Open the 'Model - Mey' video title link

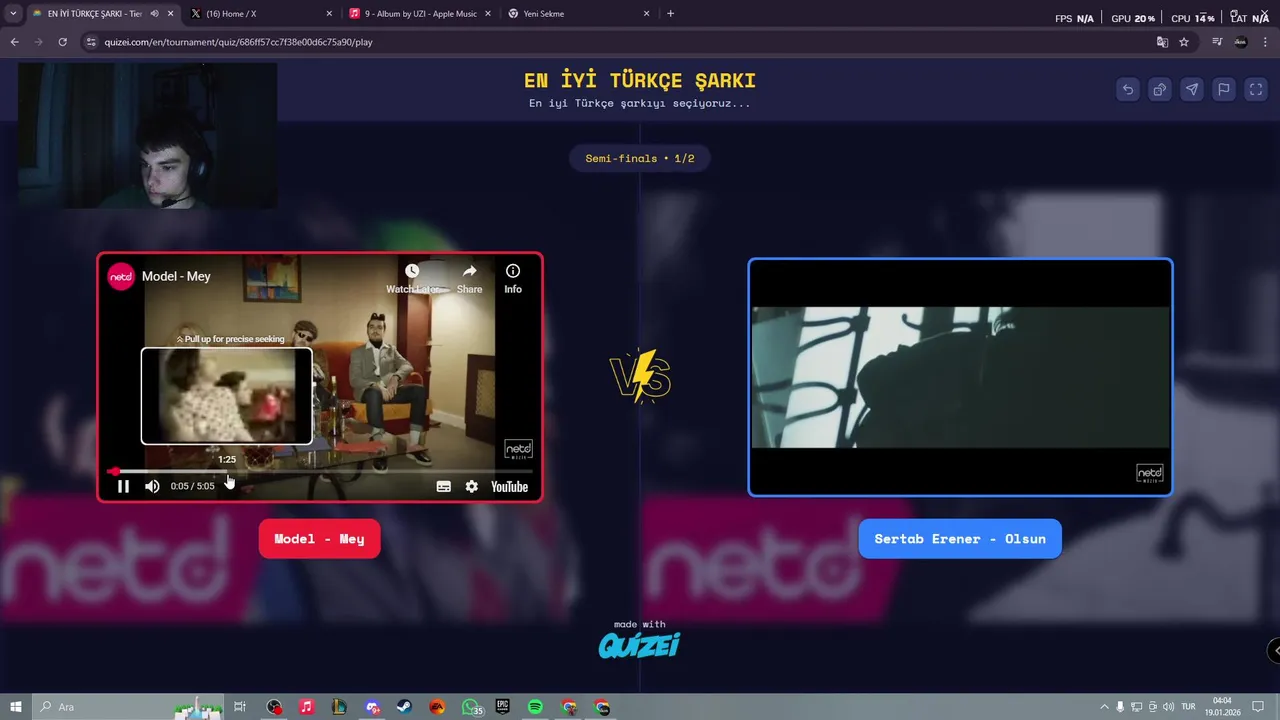coord(176,276)
